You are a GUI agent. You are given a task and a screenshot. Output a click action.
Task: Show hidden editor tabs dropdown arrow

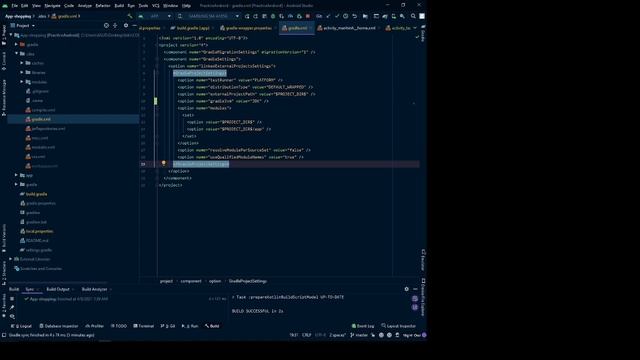[415, 28]
